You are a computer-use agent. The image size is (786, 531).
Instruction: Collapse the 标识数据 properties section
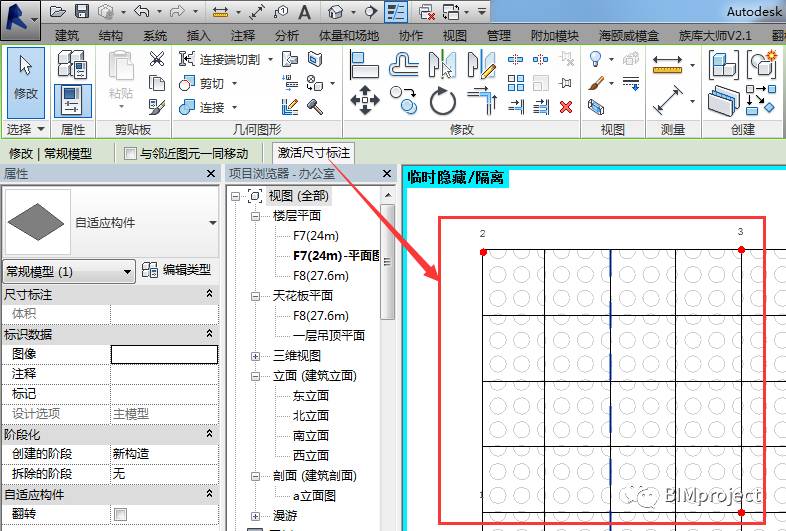(x=210, y=333)
